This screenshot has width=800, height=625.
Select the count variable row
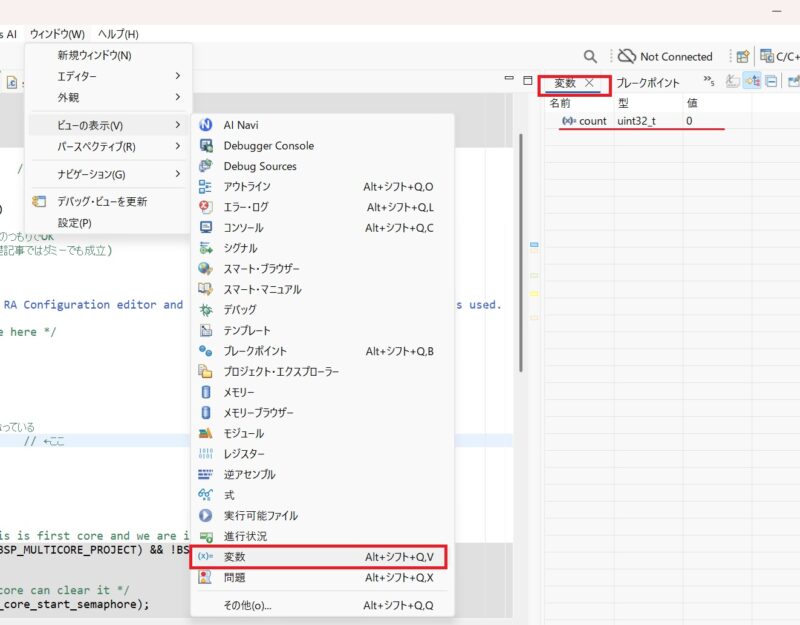pos(592,121)
